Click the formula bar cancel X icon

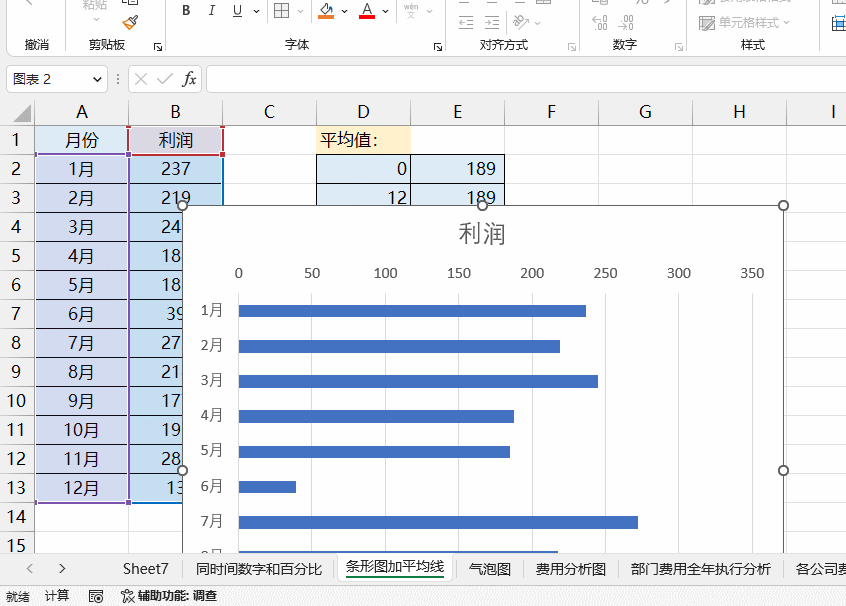pos(141,79)
